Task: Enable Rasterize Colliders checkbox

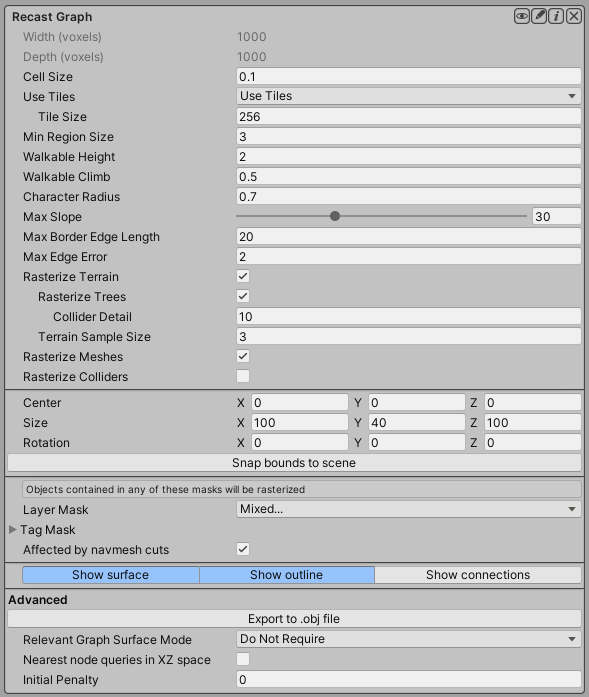Action: (x=243, y=376)
